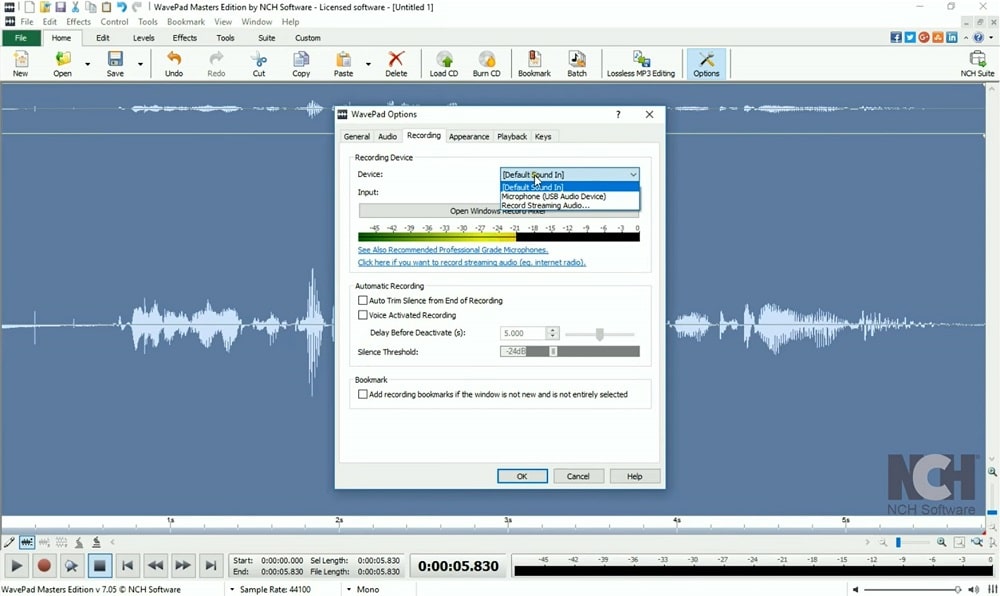Open the LinkedIn share icon
Viewport: 1000px width, 596px height.
tap(952, 38)
